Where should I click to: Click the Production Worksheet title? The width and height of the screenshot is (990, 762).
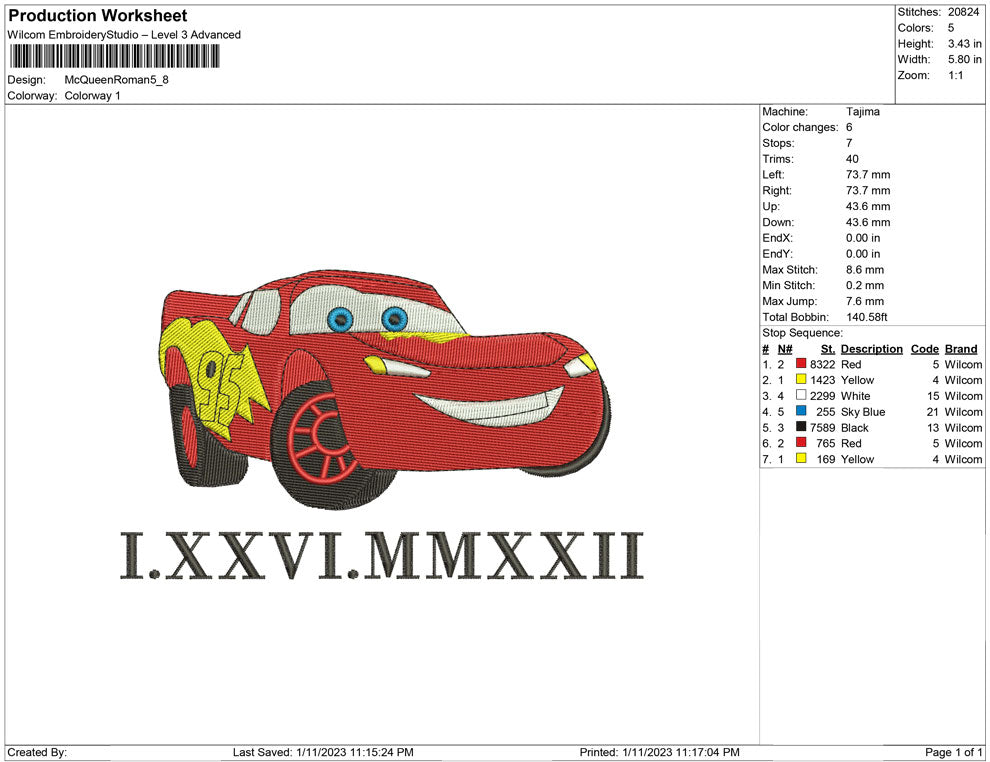[98, 16]
